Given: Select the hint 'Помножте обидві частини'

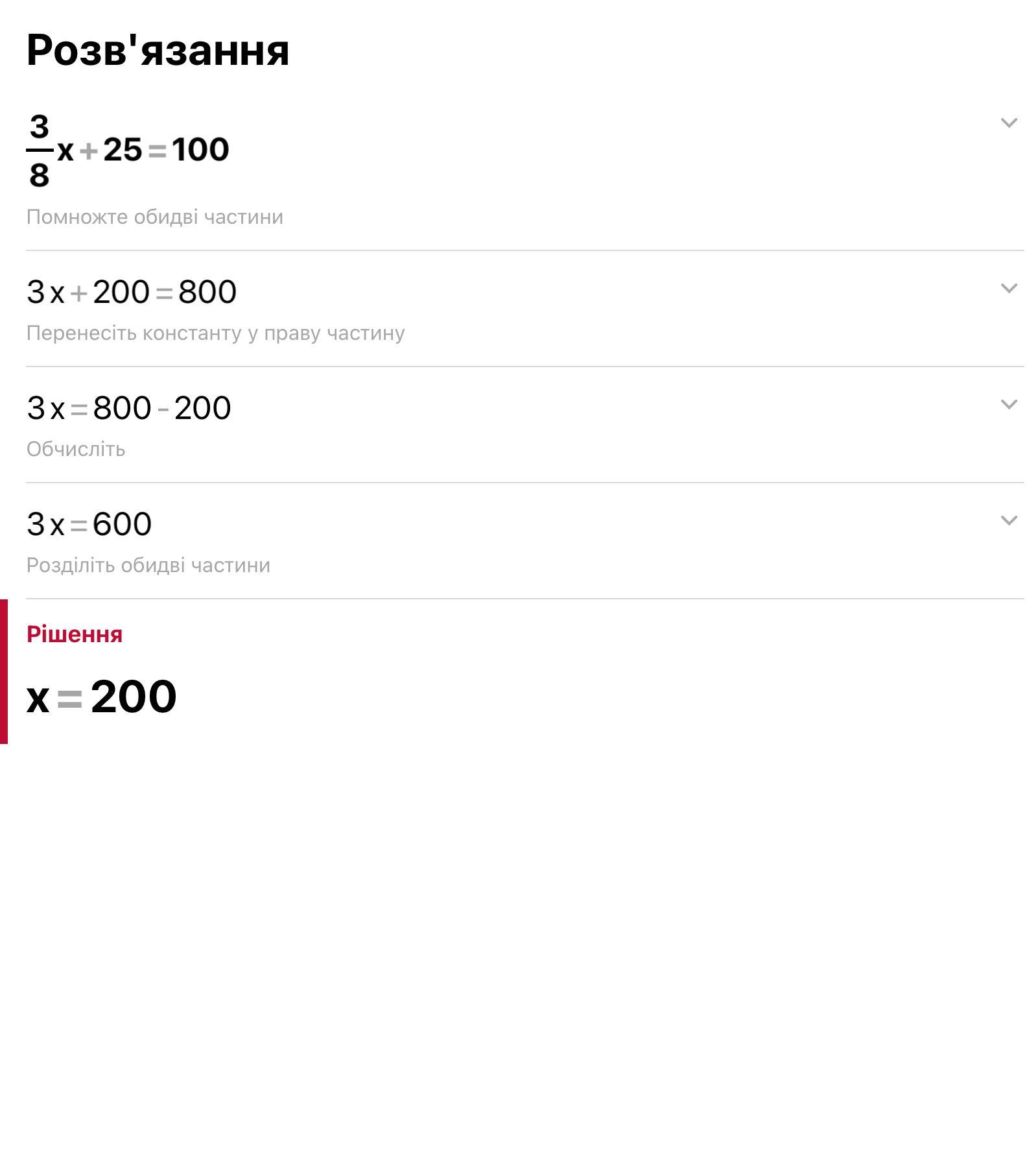Looking at the screenshot, I should (154, 217).
